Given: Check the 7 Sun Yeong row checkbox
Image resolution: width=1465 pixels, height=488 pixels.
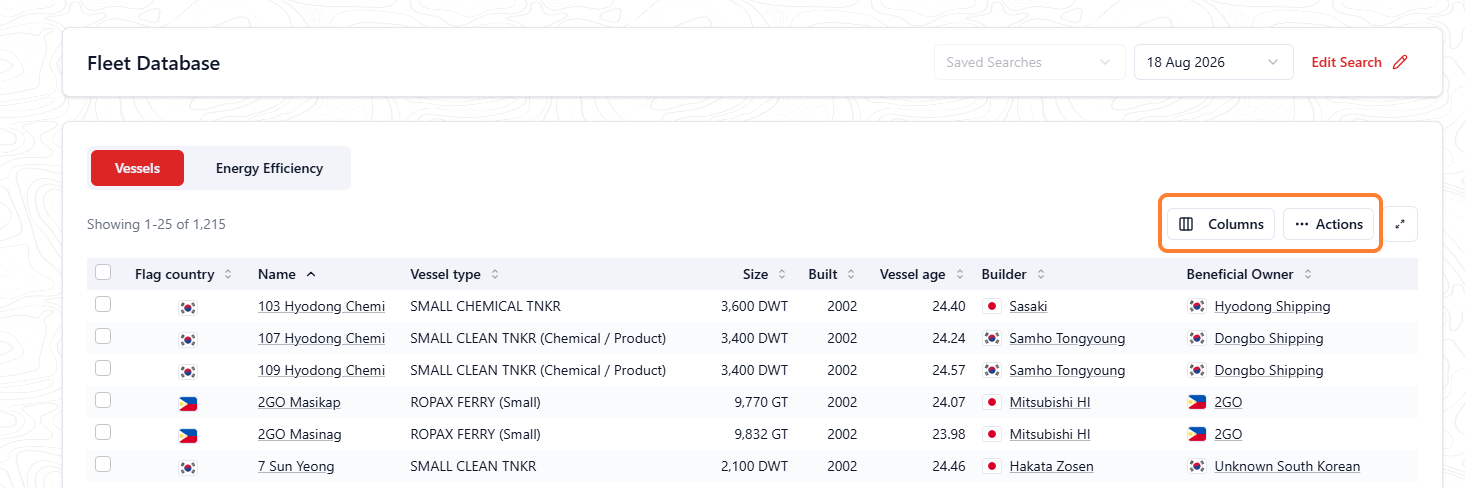Looking at the screenshot, I should pyautogui.click(x=103, y=464).
